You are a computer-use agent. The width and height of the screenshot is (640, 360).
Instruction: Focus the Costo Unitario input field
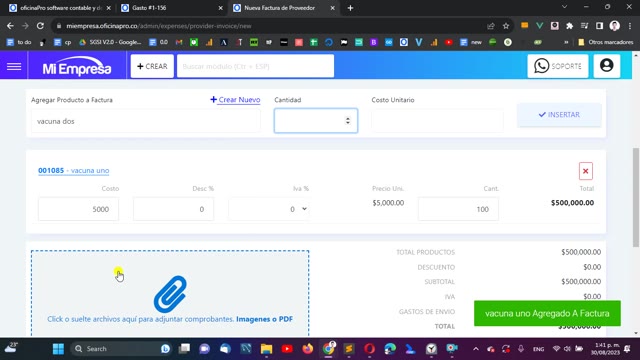click(x=437, y=121)
